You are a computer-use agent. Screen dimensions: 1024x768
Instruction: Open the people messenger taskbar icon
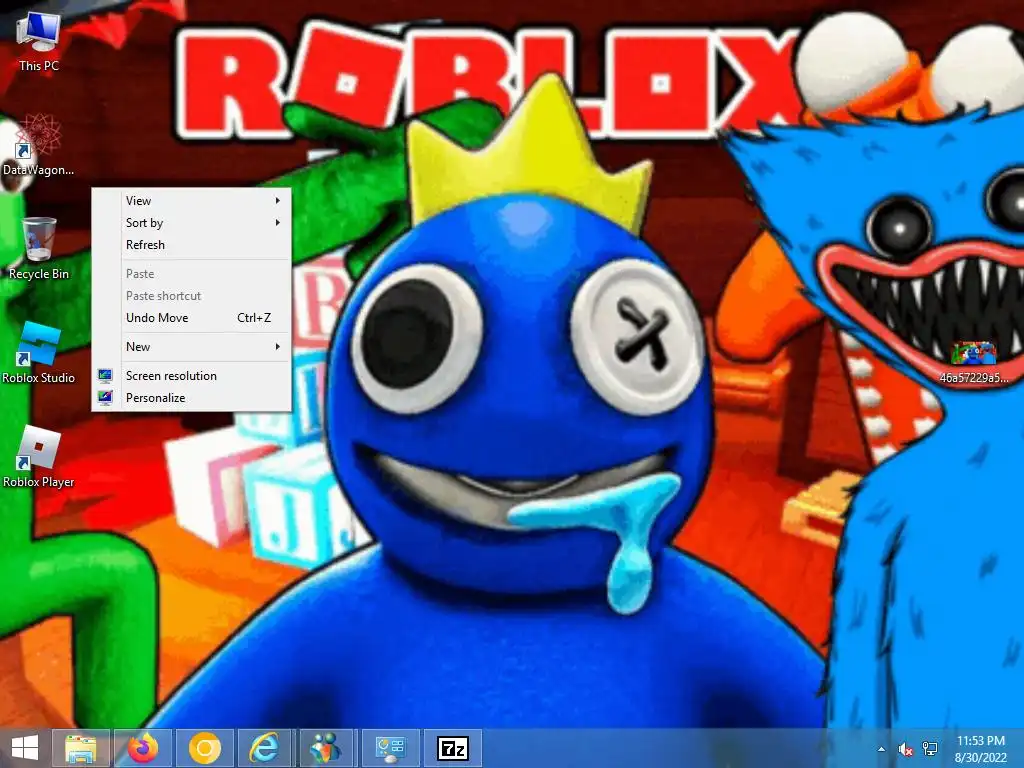coord(327,748)
